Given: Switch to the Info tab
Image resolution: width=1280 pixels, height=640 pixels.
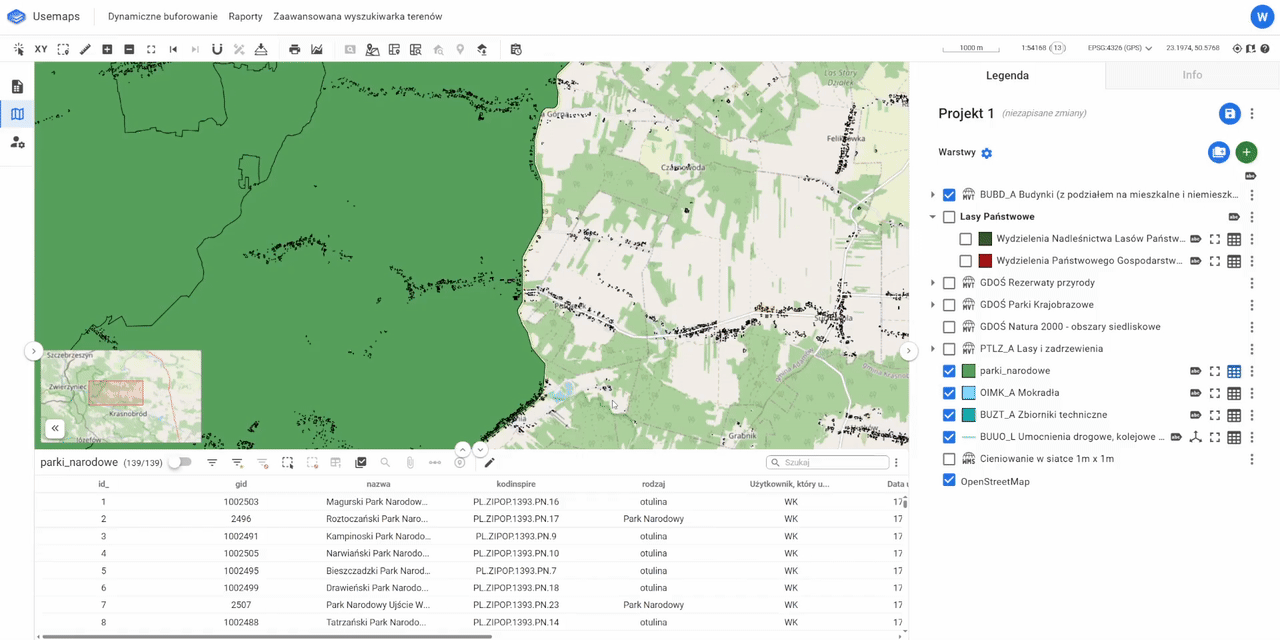Looking at the screenshot, I should [1192, 75].
